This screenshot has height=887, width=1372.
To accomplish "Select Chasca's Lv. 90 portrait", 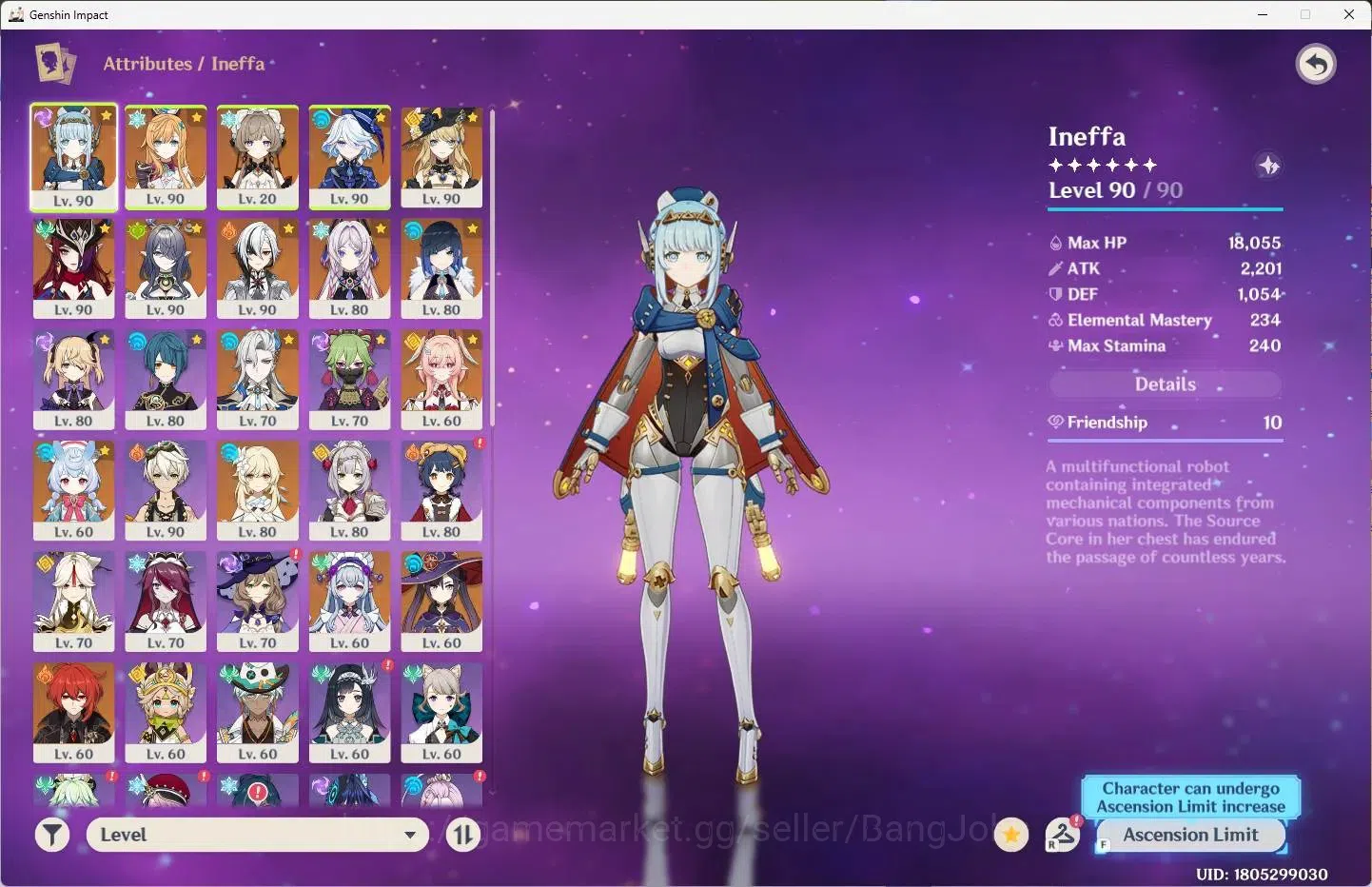I will pos(73,268).
